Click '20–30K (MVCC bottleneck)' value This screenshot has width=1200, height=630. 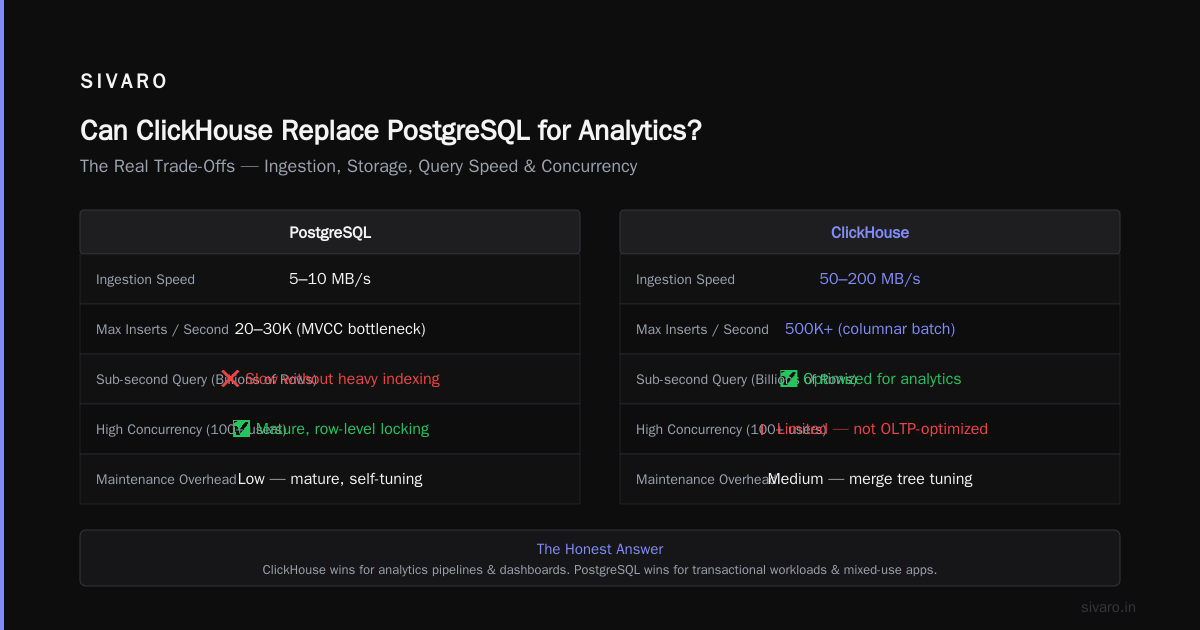[330, 329]
